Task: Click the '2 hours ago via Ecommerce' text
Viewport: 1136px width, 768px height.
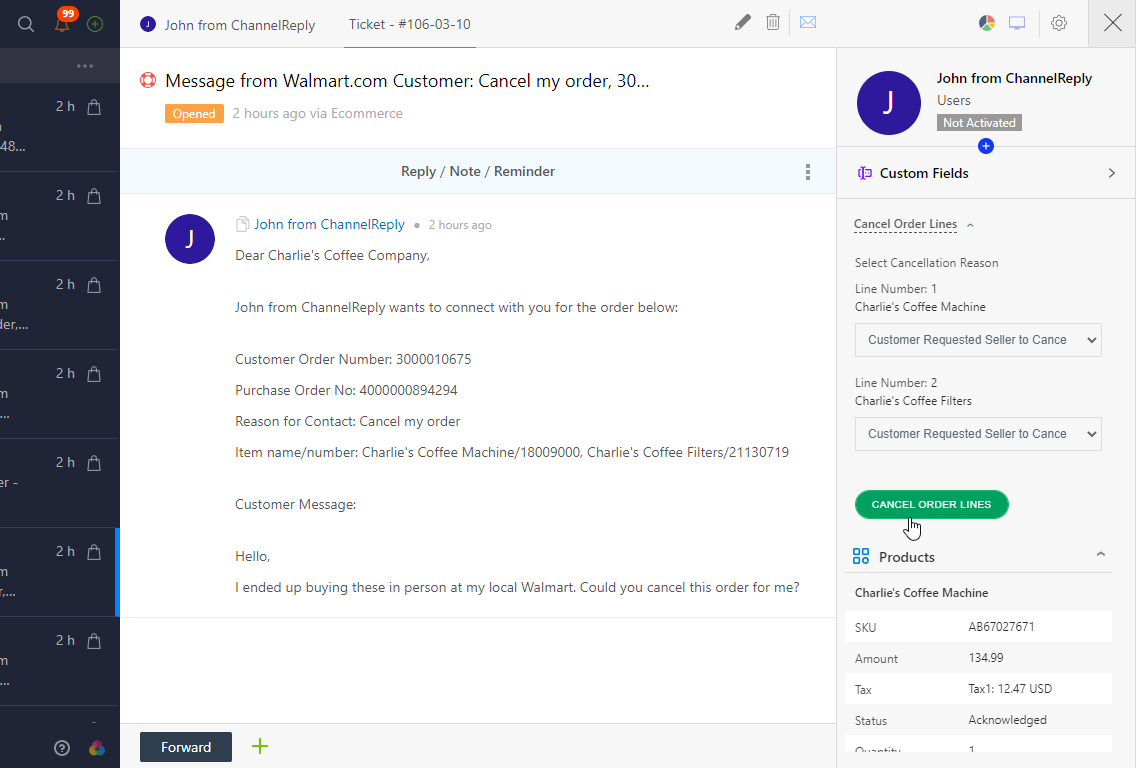Action: [x=317, y=114]
